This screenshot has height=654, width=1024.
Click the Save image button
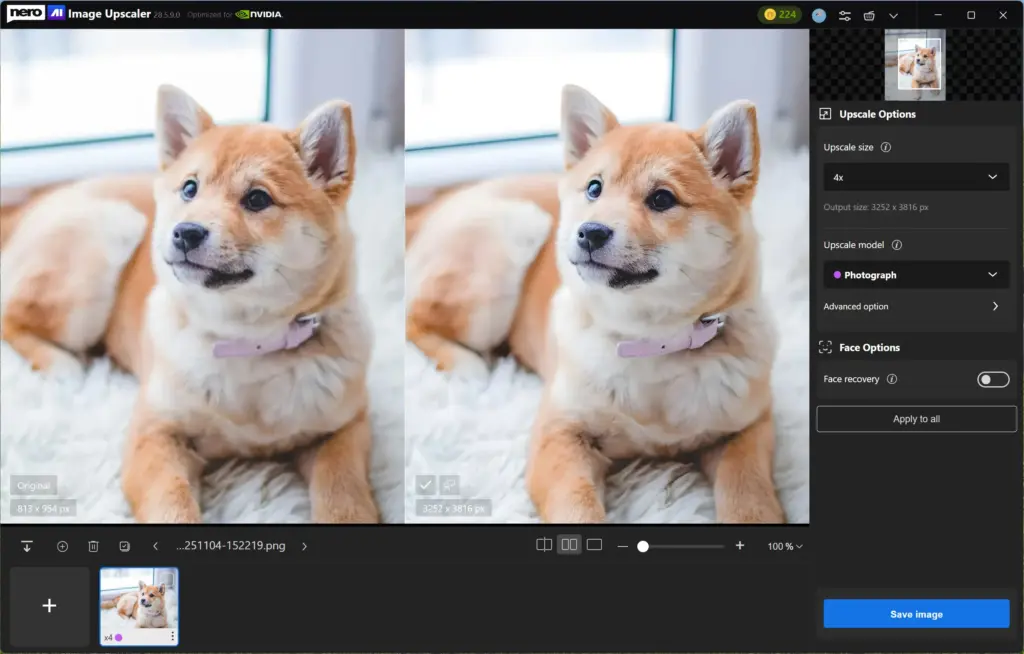(915, 613)
